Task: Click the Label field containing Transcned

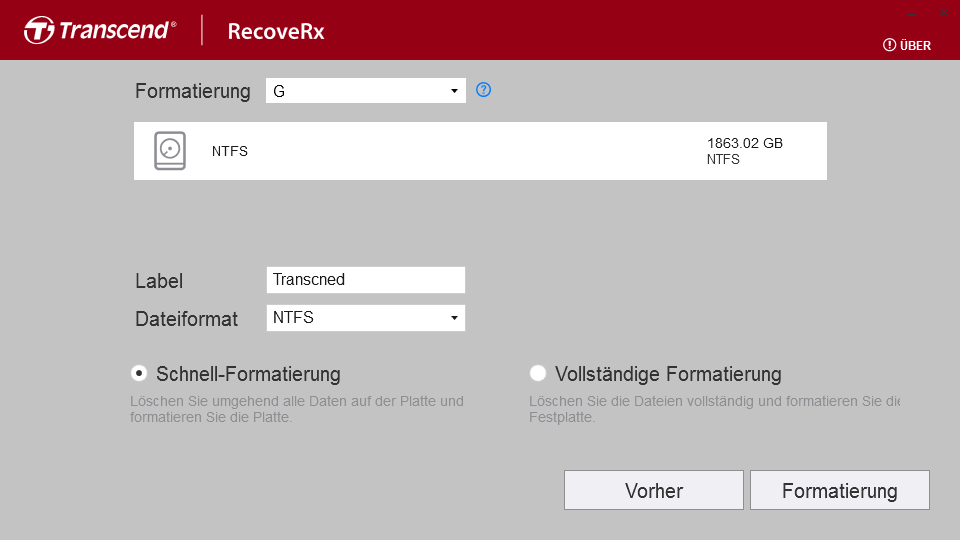Action: [366, 280]
